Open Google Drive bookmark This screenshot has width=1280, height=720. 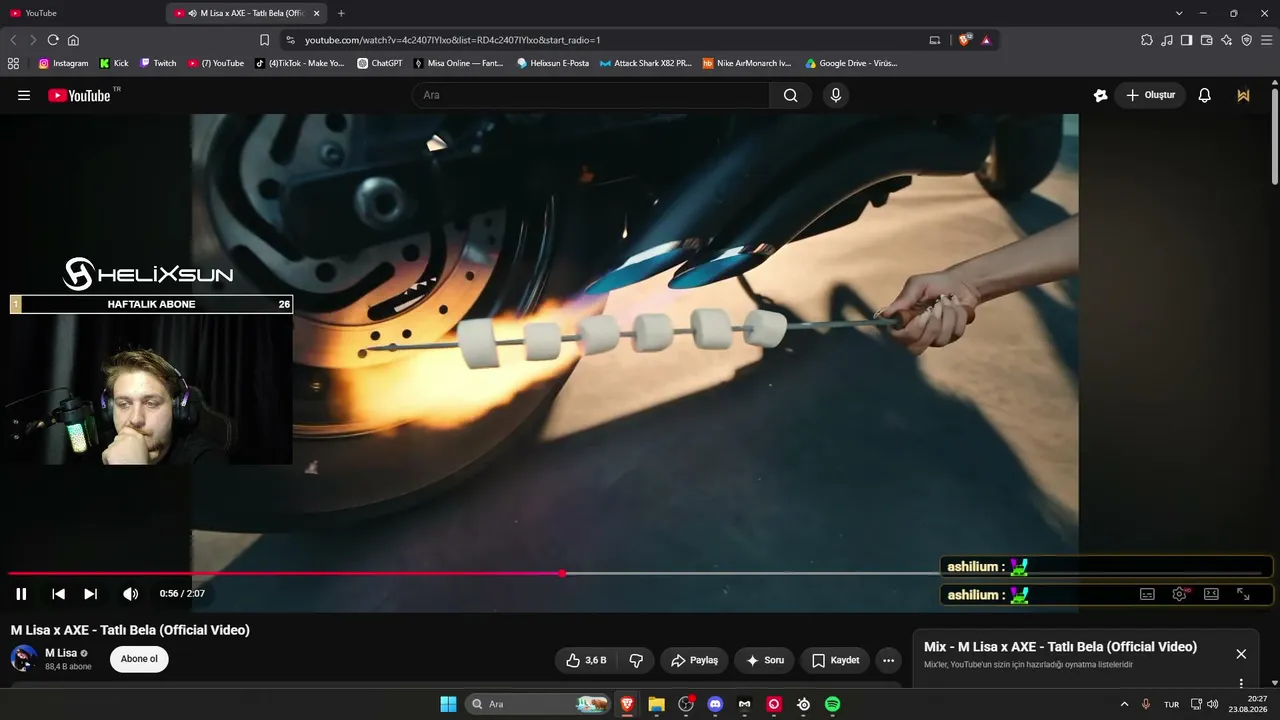[x=851, y=63]
